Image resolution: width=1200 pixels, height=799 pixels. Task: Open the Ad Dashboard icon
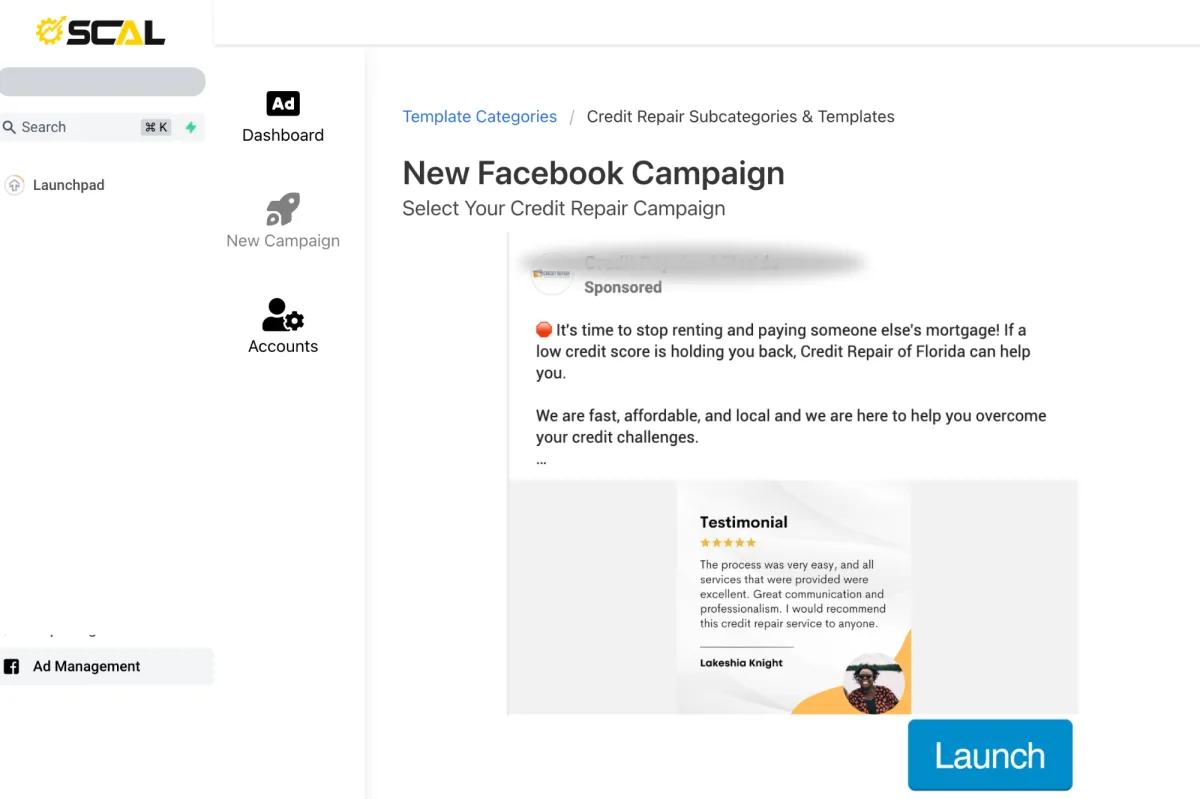point(283,103)
